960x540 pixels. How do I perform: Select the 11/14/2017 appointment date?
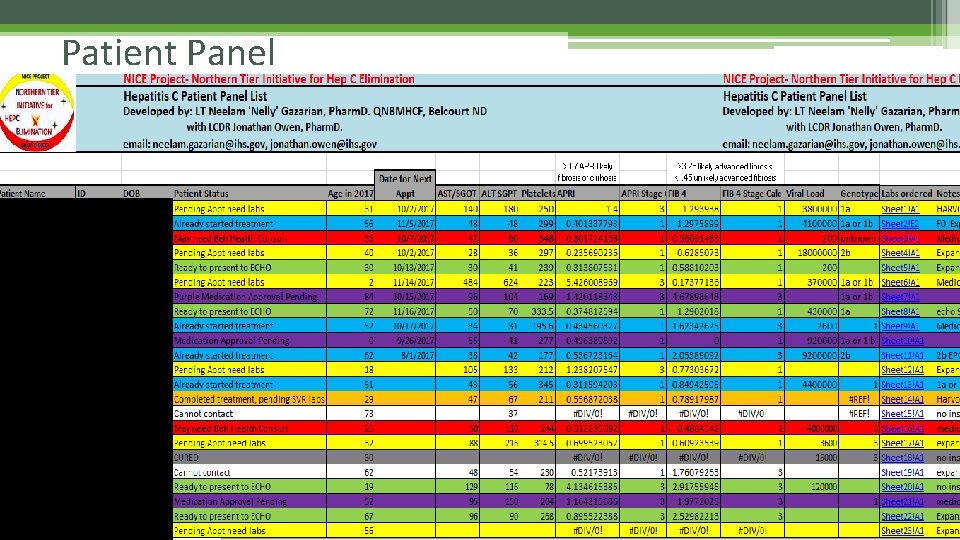pyautogui.click(x=405, y=282)
